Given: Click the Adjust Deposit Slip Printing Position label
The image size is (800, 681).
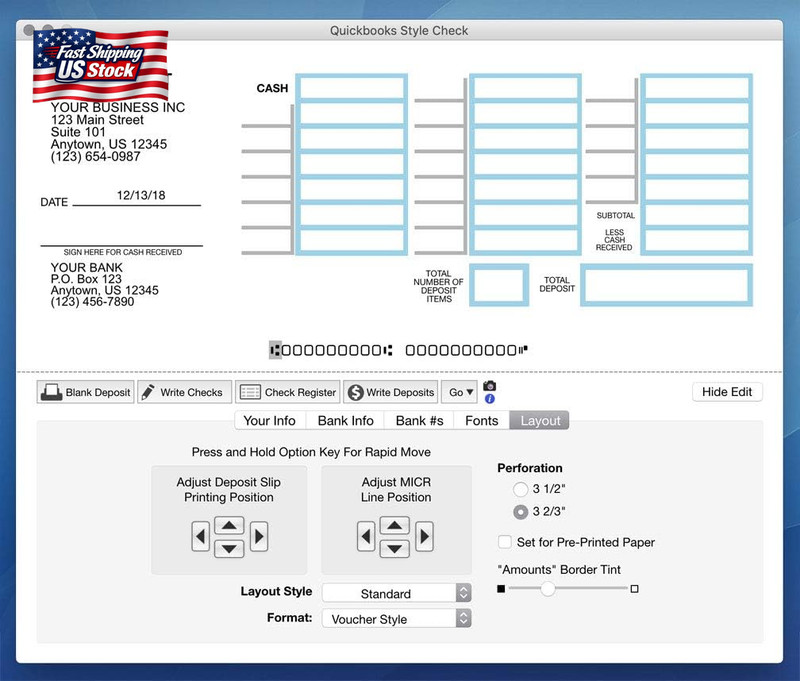Looking at the screenshot, I should pos(229,490).
